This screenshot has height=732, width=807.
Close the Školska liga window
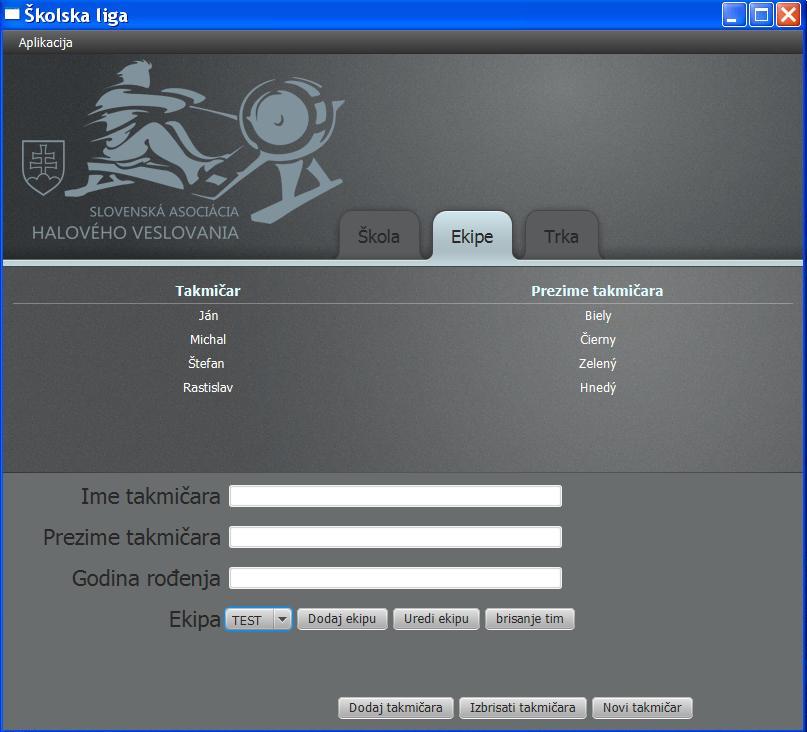point(788,14)
